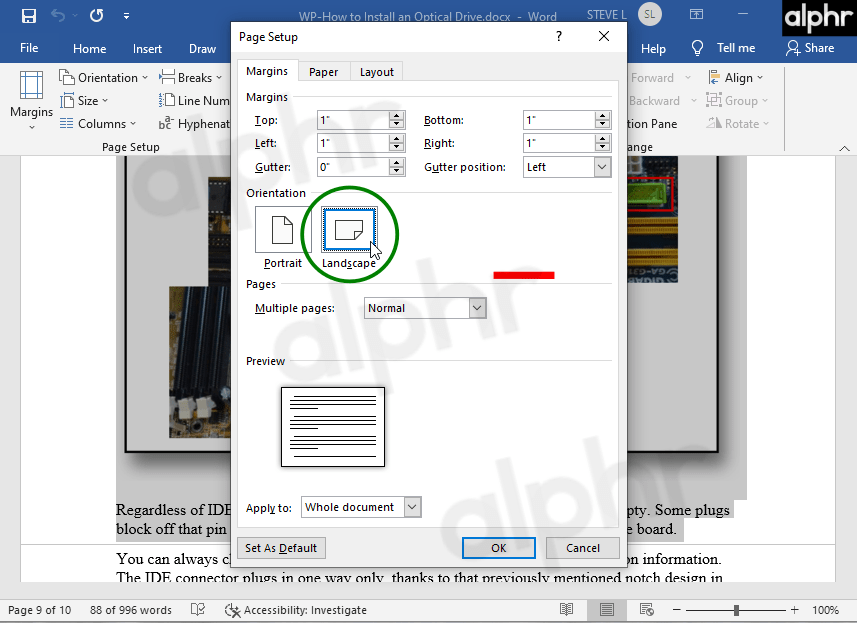Screen dimensions: 857x623
Task: Click the 88 of 996 words count
Action: click(x=131, y=610)
